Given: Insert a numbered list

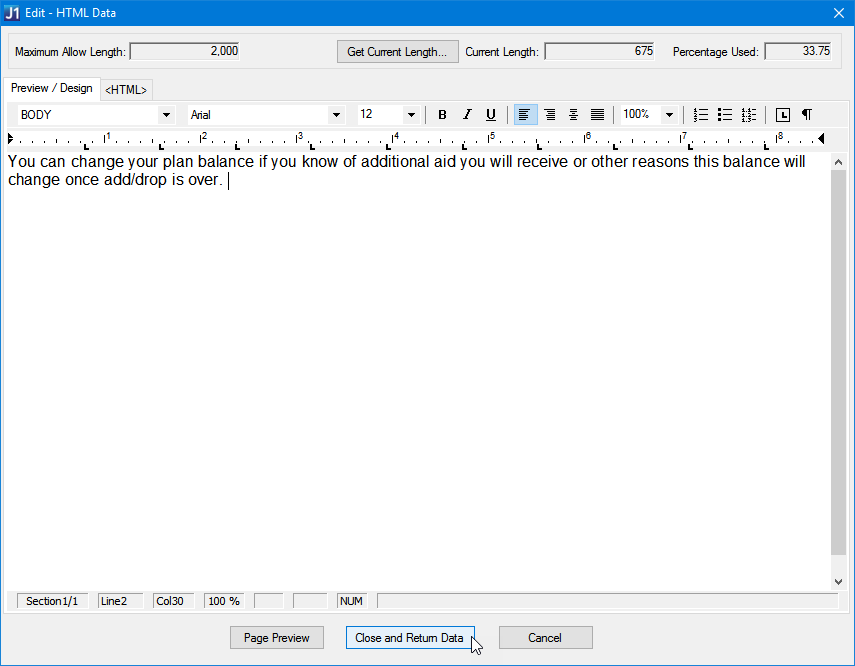Looking at the screenshot, I should (x=701, y=115).
